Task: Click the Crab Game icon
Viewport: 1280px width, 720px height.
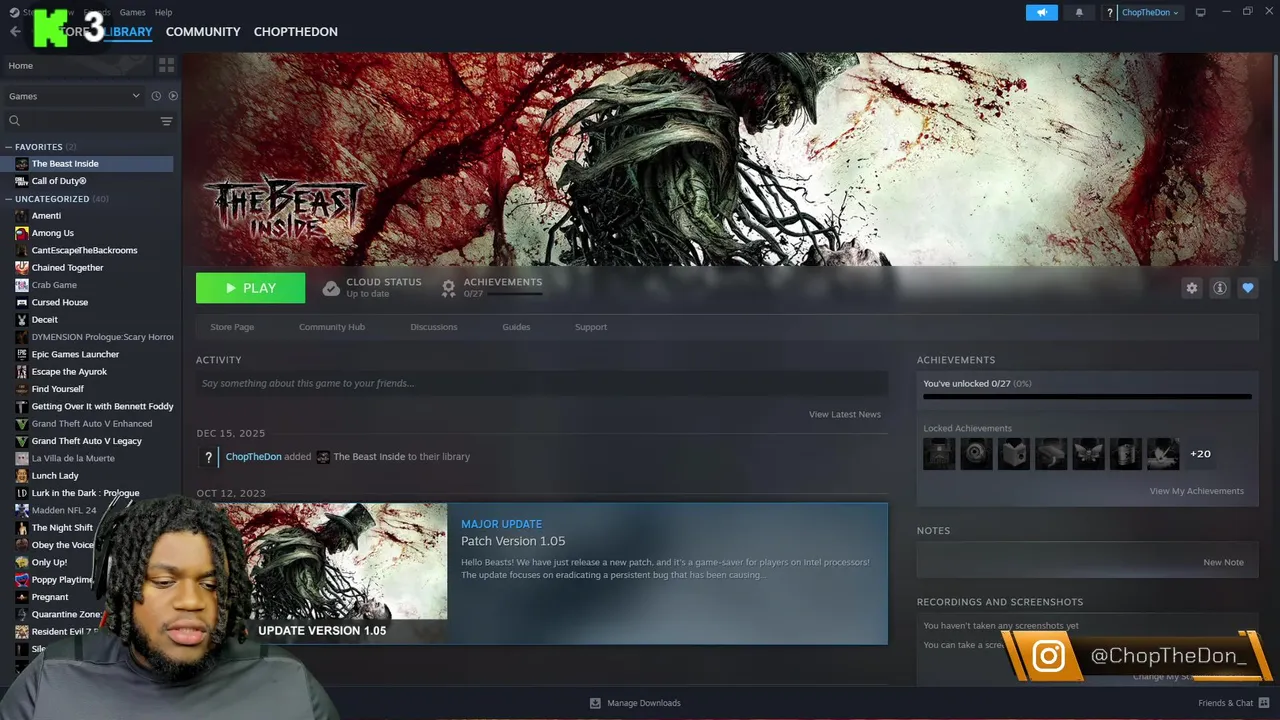Action: click(x=22, y=285)
